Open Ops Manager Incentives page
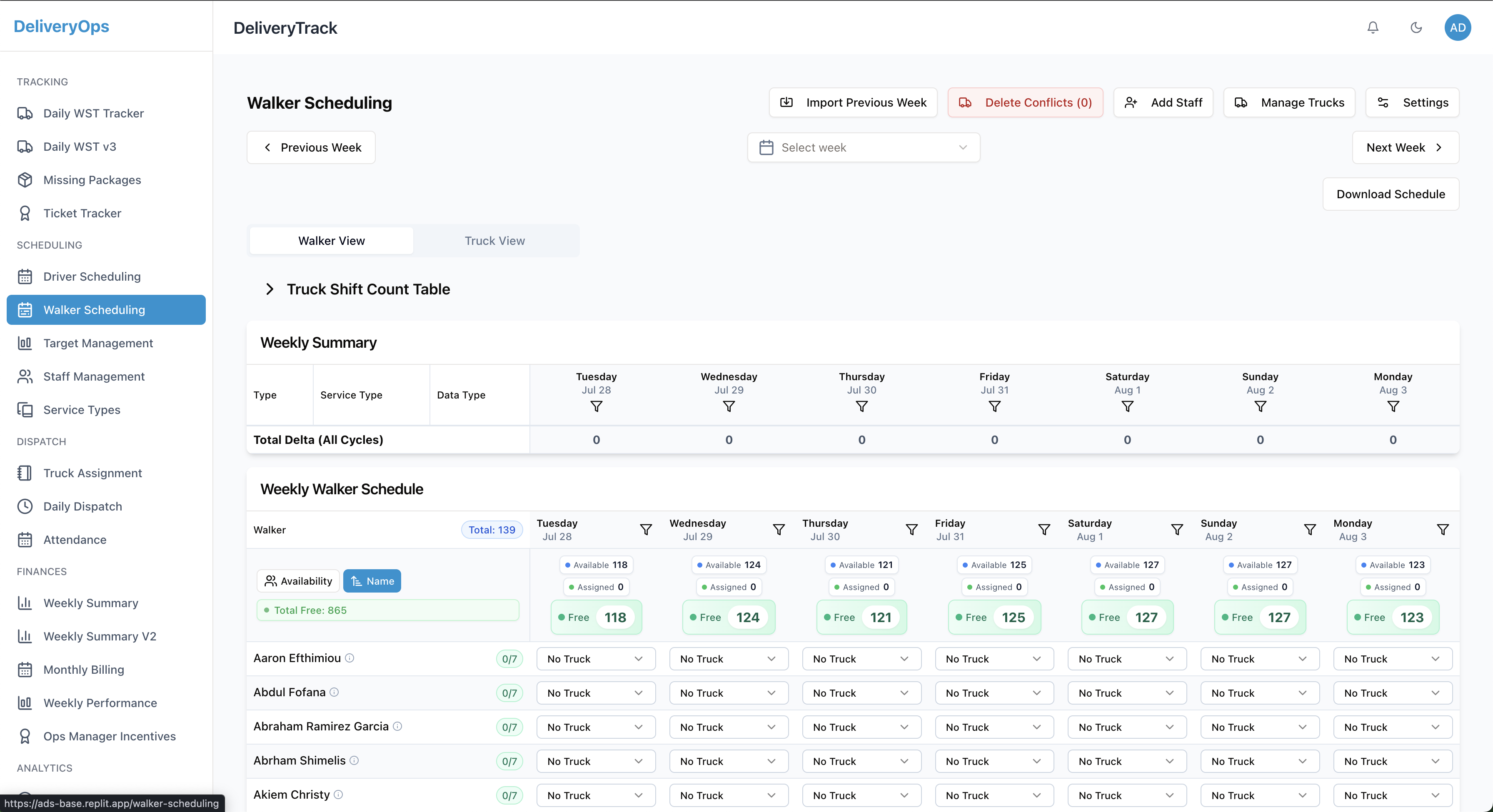Image resolution: width=1493 pixels, height=812 pixels. point(106,736)
